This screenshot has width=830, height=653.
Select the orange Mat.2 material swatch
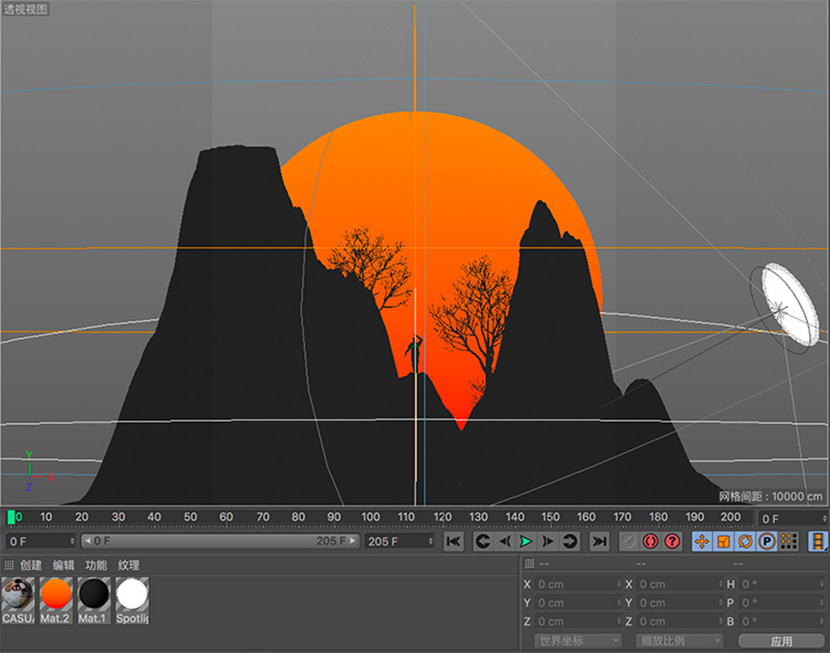coord(56,598)
